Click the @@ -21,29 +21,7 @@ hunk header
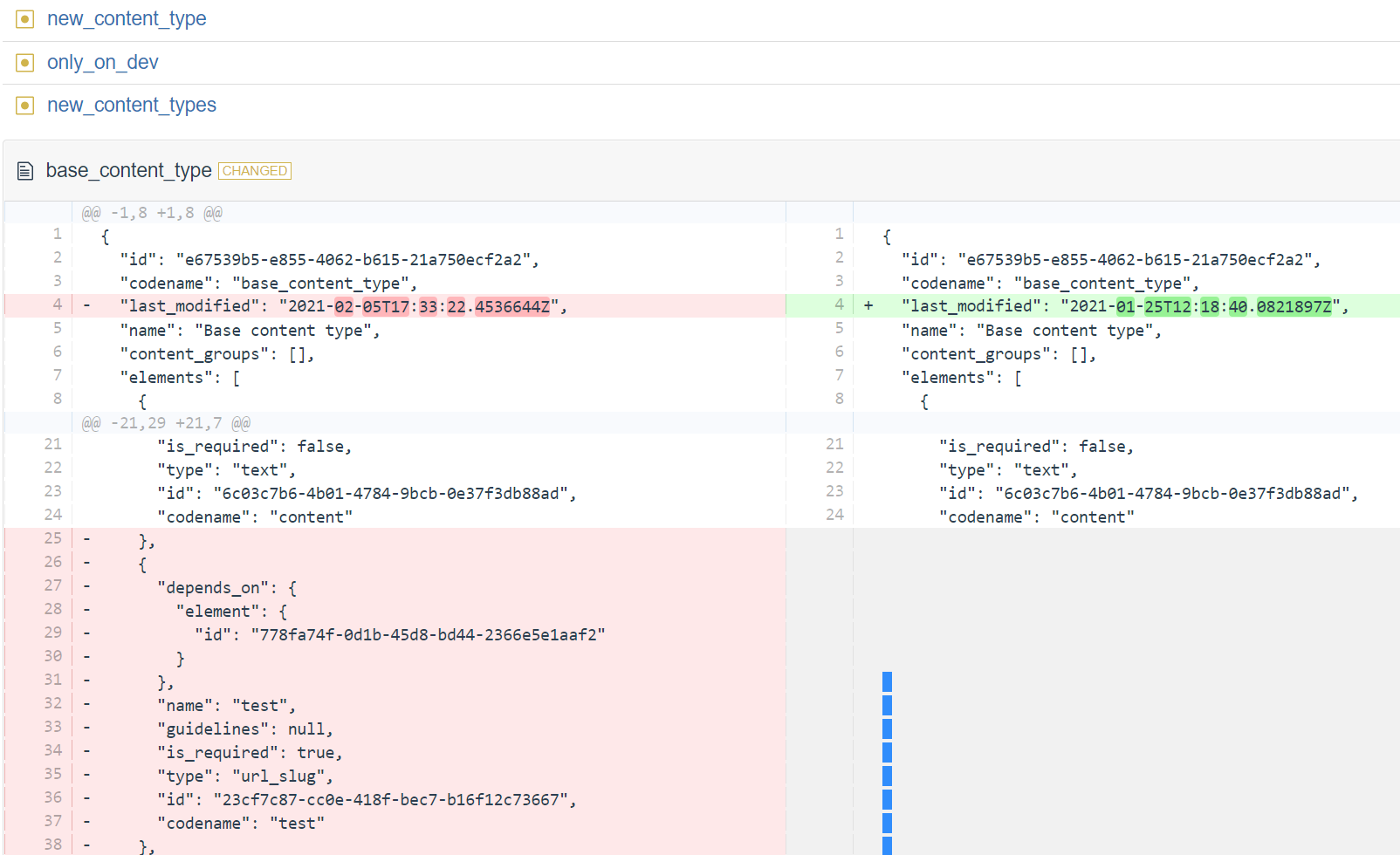The height and width of the screenshot is (855, 1400). click(x=166, y=423)
